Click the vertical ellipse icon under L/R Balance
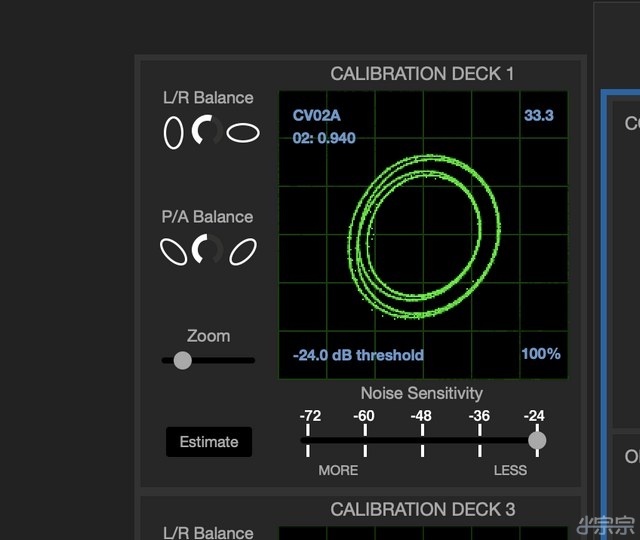Viewport: 640px width, 540px height. point(174,132)
